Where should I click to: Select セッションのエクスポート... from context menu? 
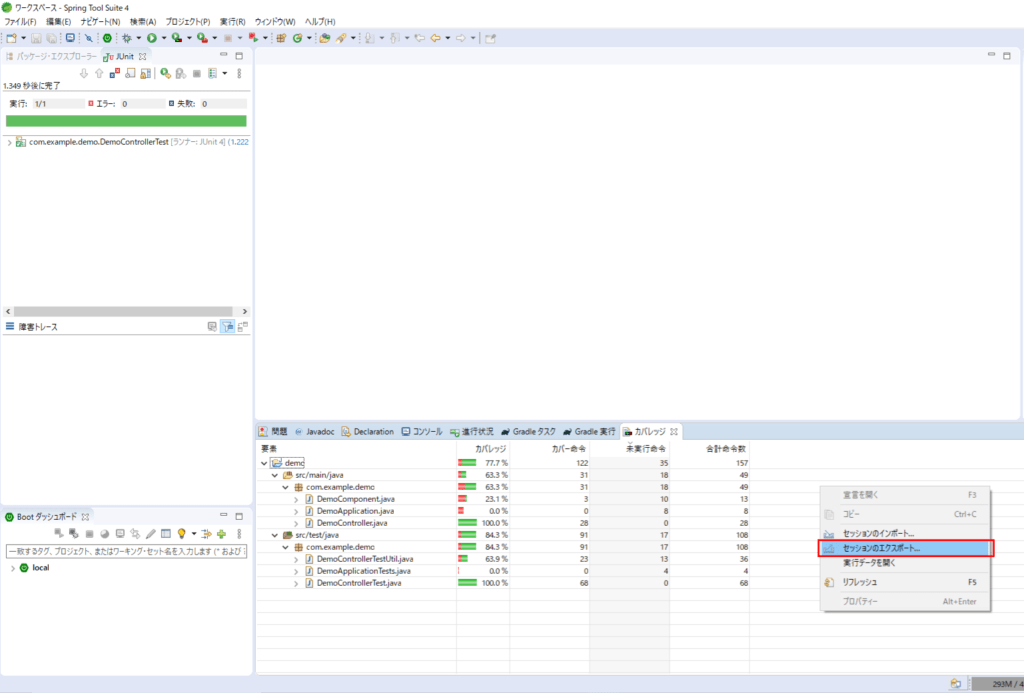[880, 548]
